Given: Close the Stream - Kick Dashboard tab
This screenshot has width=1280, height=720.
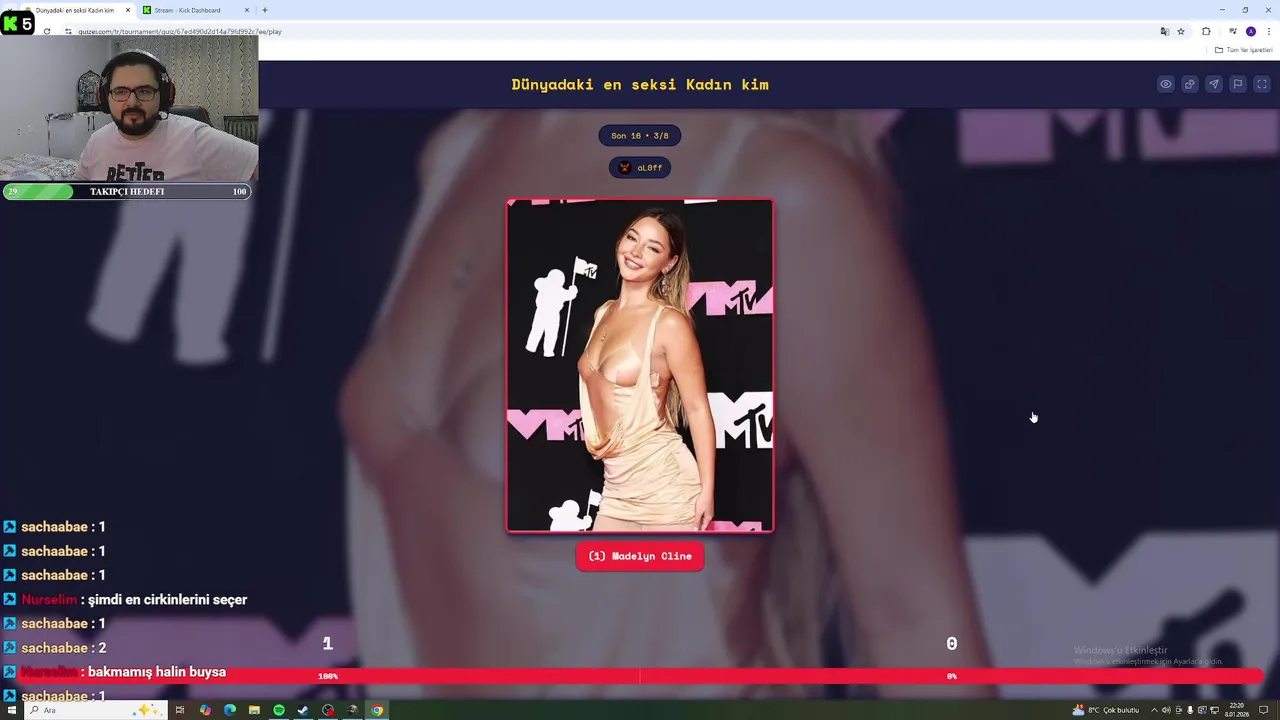Looking at the screenshot, I should click(x=247, y=10).
